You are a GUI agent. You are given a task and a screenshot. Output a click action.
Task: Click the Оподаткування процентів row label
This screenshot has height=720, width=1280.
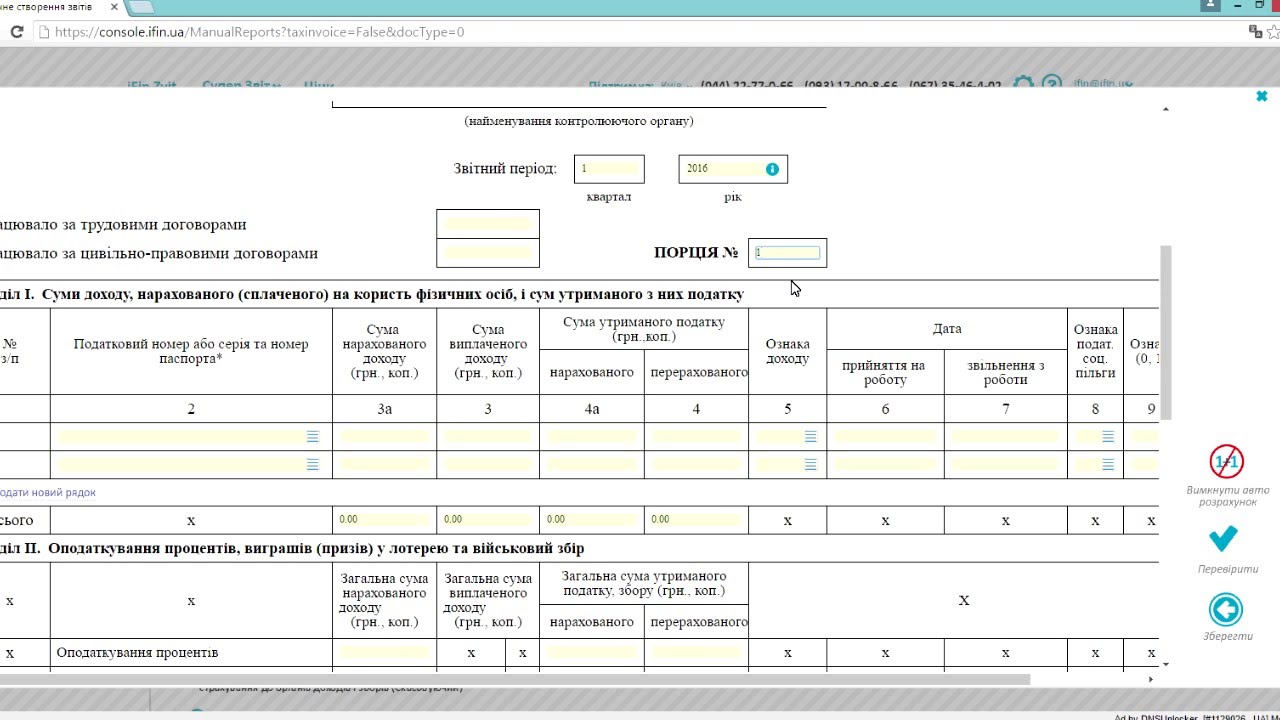(137, 652)
